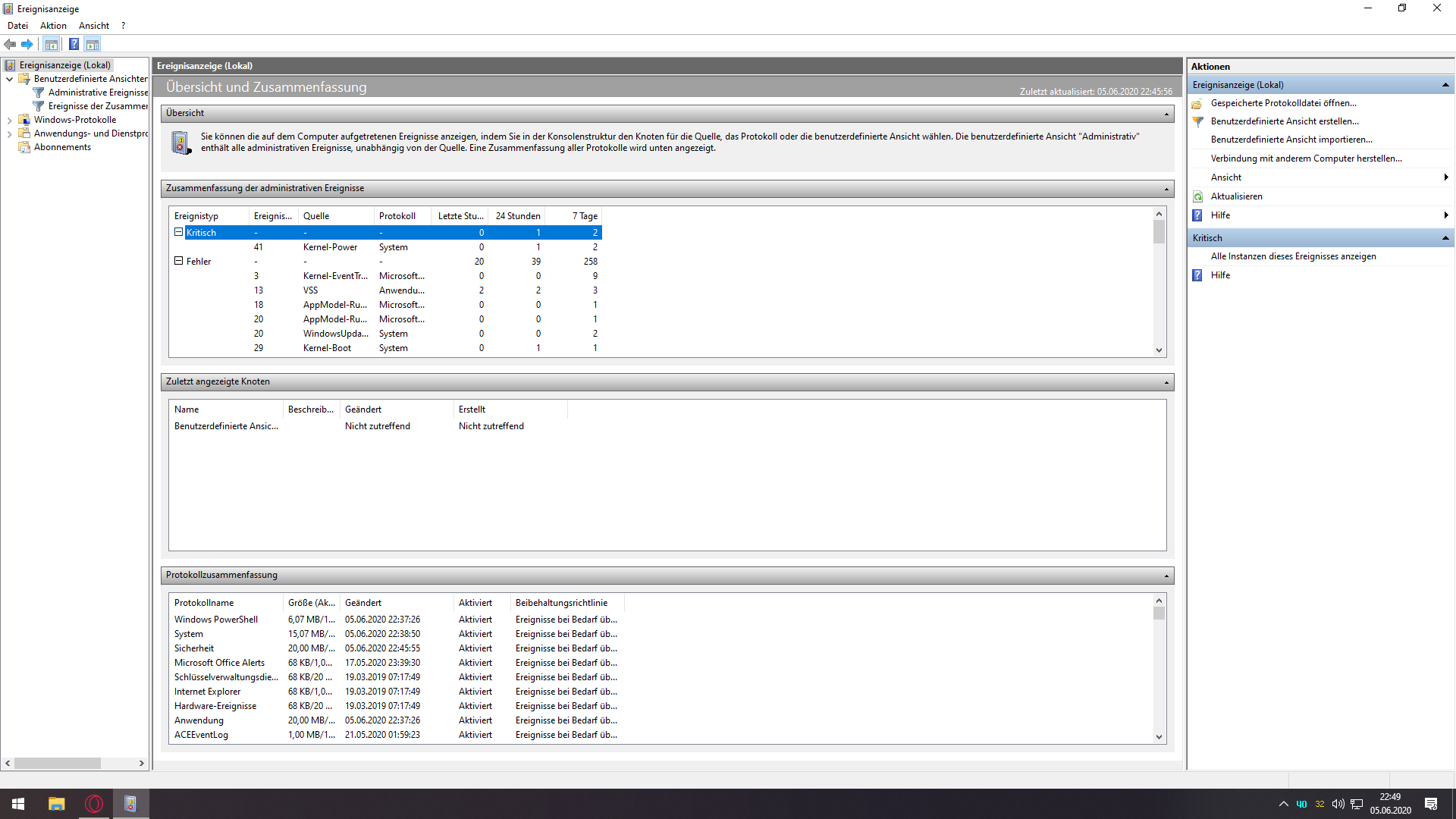Click Benutzerdefinierte Ansicht erstellen funnel icon
Screen dimensions: 1456x819
1198,121
